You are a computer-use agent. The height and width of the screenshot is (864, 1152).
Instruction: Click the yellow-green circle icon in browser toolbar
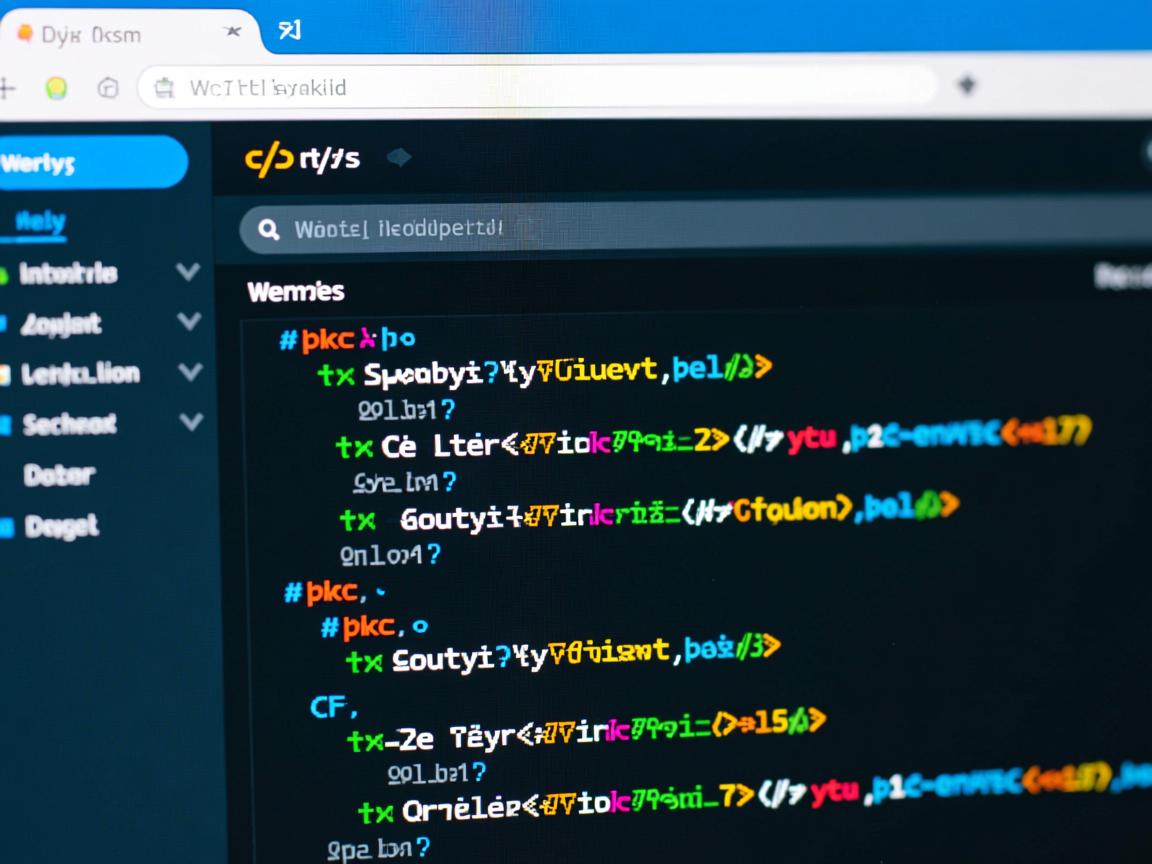click(x=56, y=88)
